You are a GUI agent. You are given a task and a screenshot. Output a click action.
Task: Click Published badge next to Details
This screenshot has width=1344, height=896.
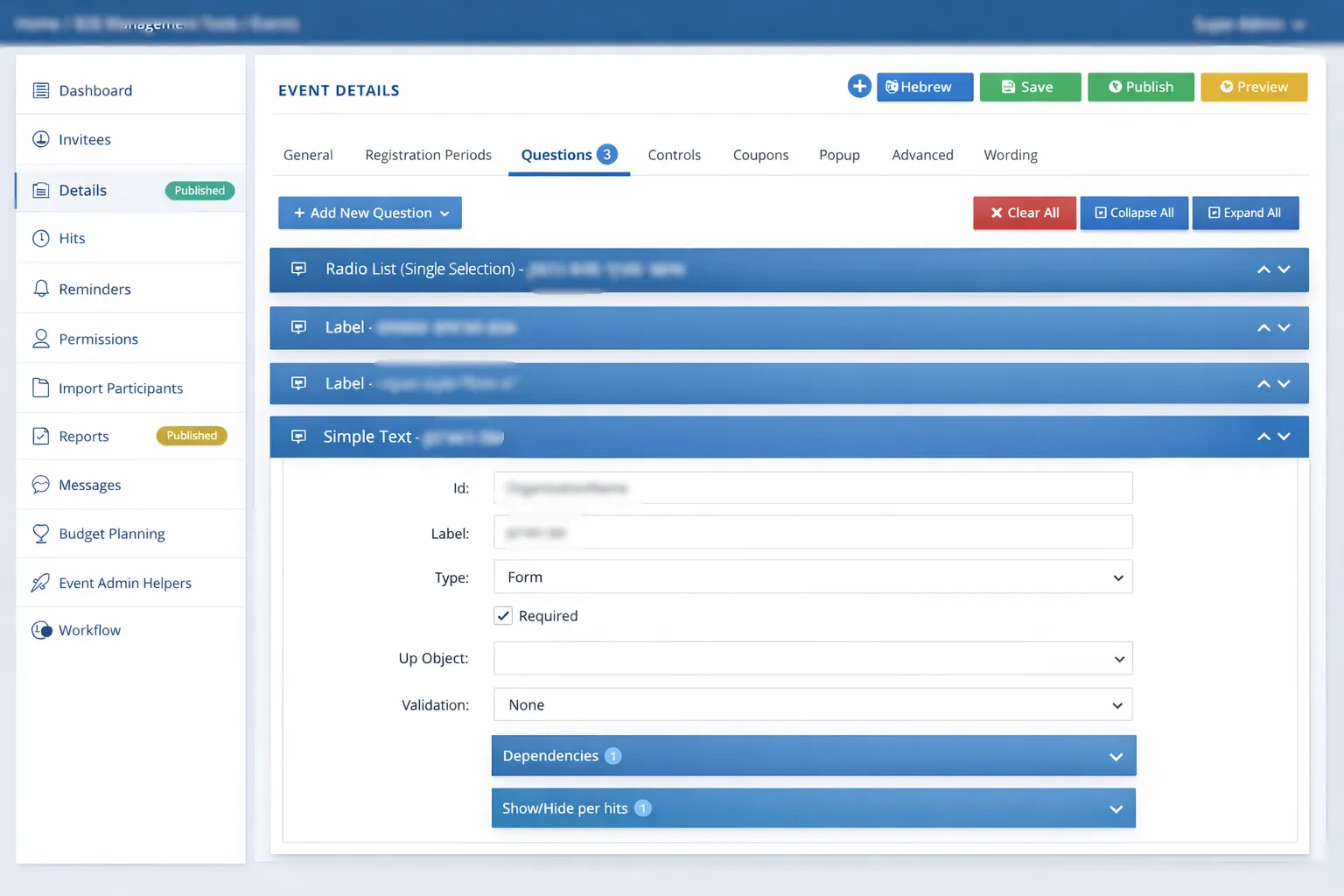click(x=199, y=191)
